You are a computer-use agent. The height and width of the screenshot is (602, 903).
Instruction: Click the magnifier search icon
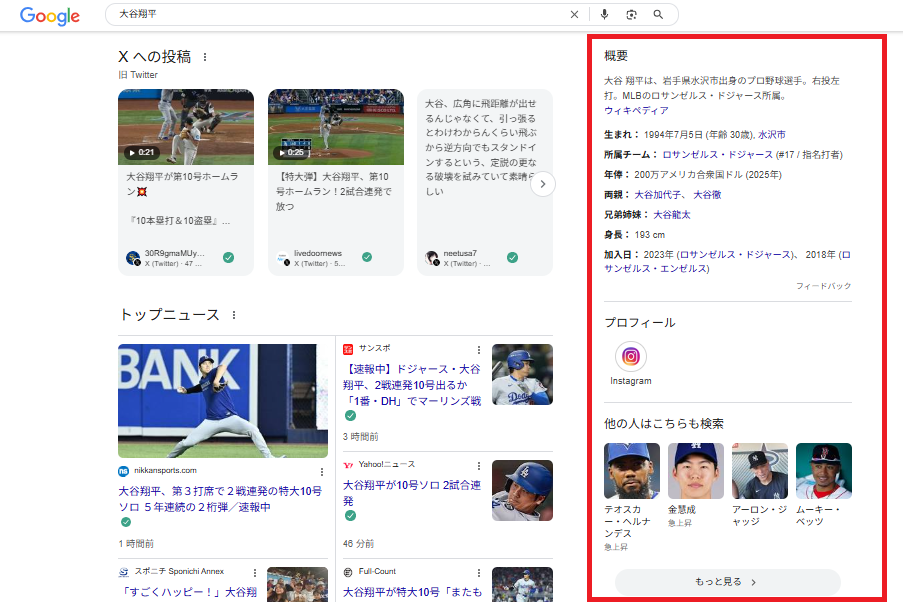[x=658, y=14]
